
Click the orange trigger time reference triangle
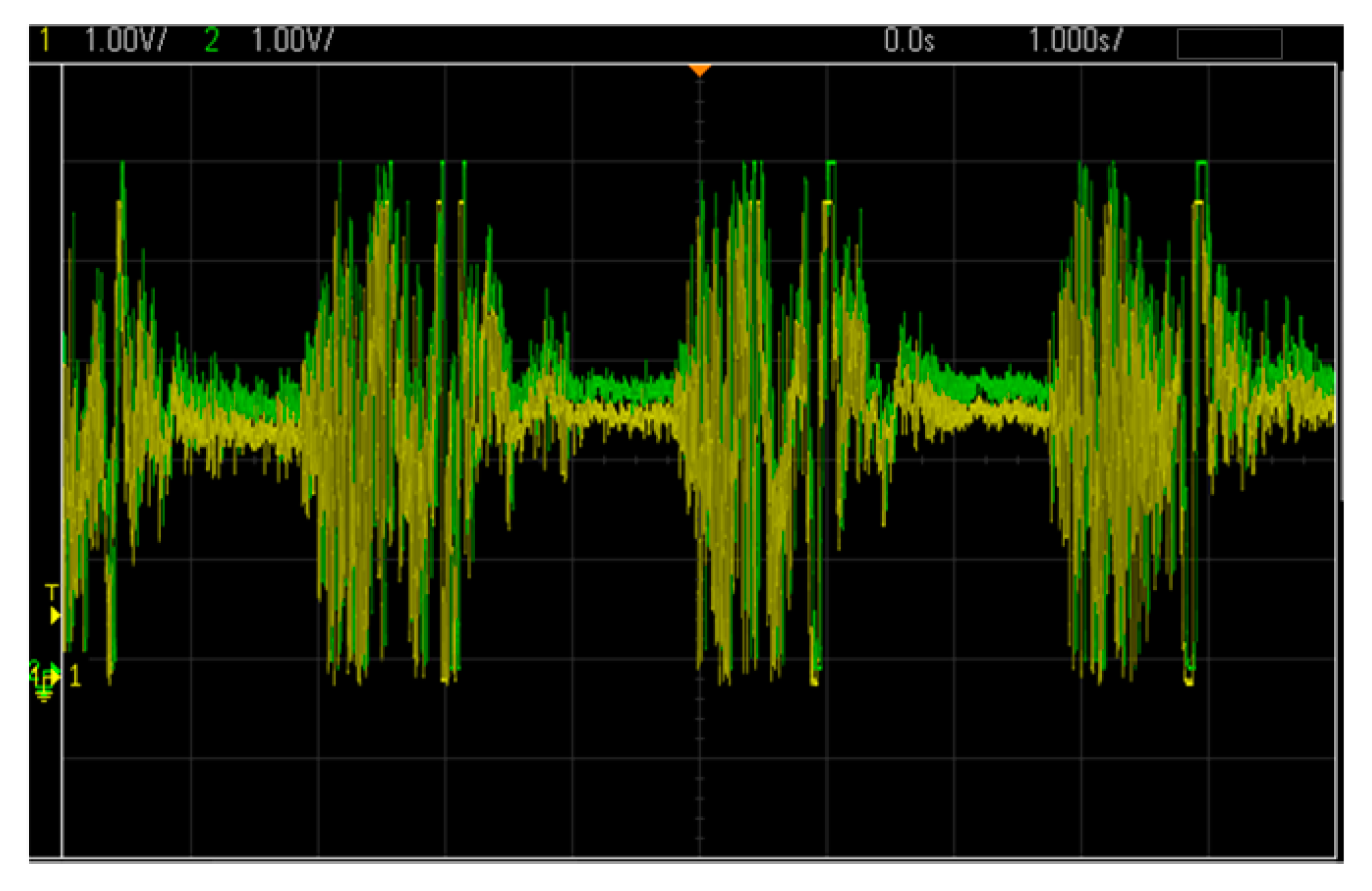click(x=700, y=70)
